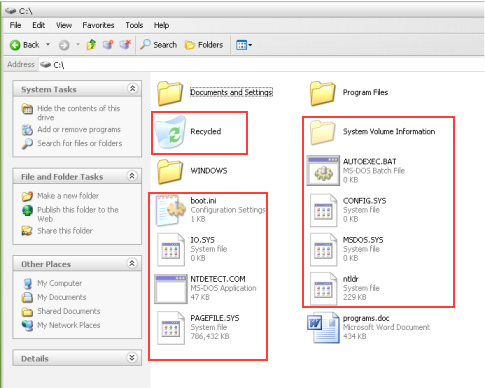Image resolution: width=485 pixels, height=388 pixels.
Task: Click Make a new folder link
Action: (68, 196)
